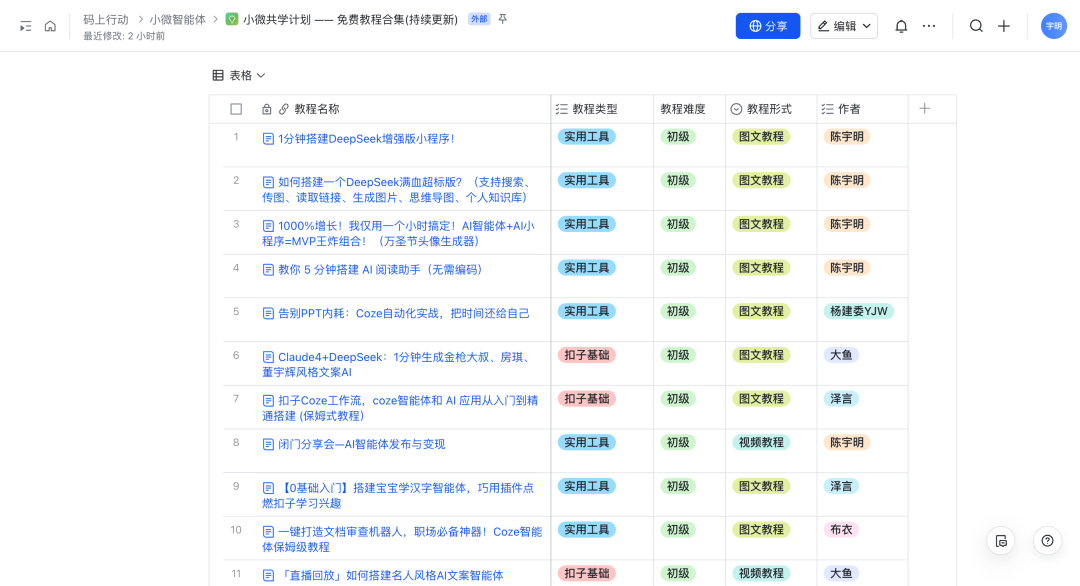
Task: Click row 8 视频教程 format tag
Action: click(x=761, y=442)
